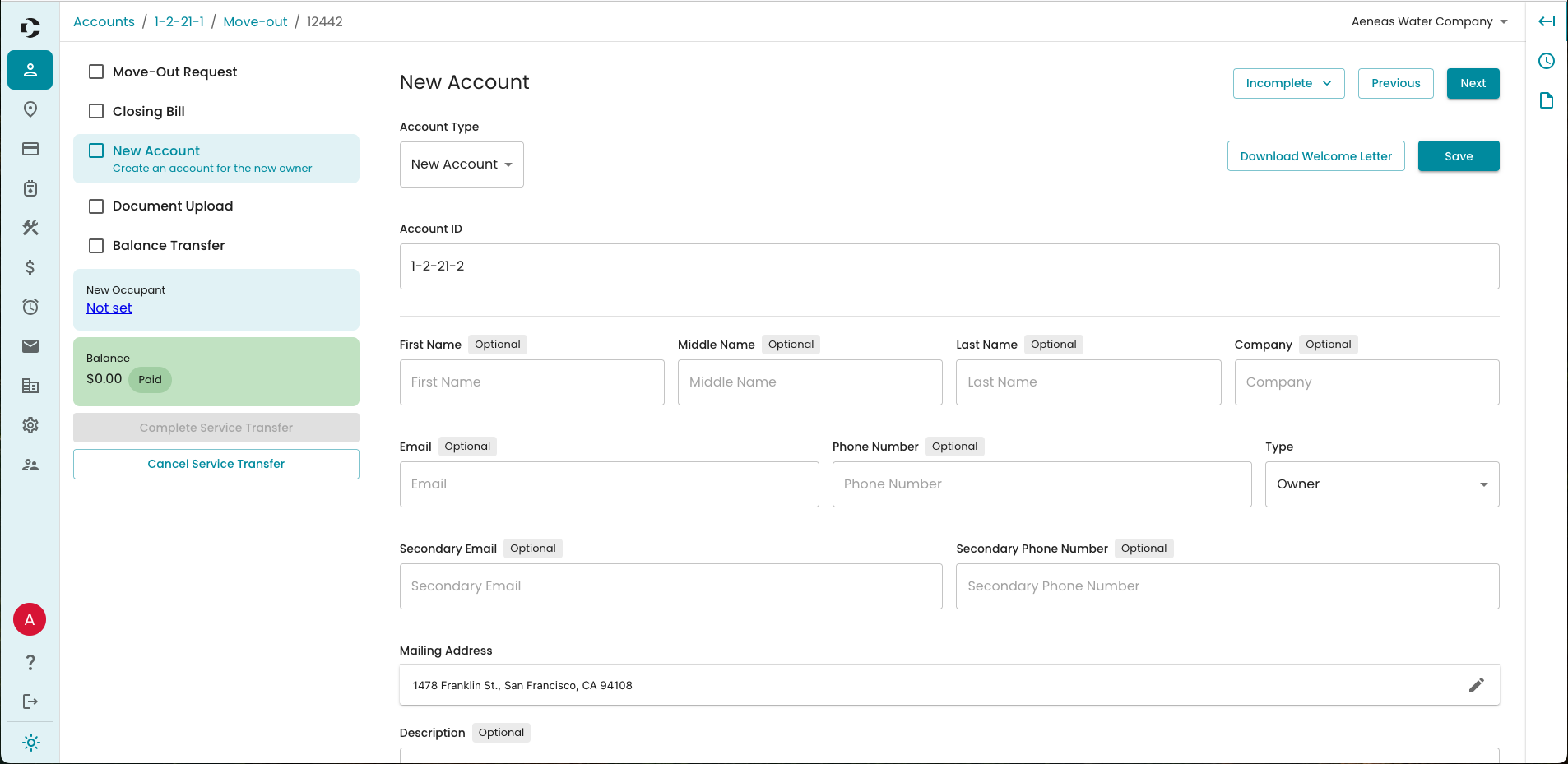The height and width of the screenshot is (764, 1568).
Task: Check the Move-Out Request checkbox
Action: pos(96,72)
